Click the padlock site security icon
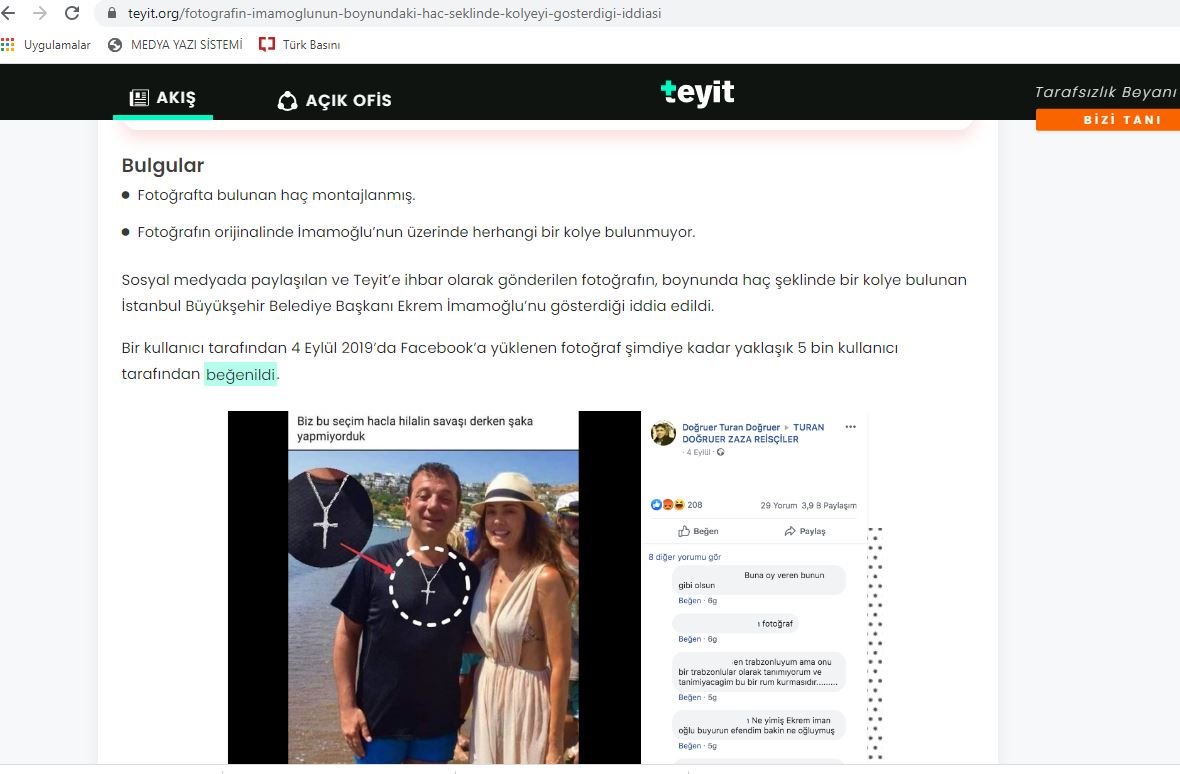 (112, 14)
